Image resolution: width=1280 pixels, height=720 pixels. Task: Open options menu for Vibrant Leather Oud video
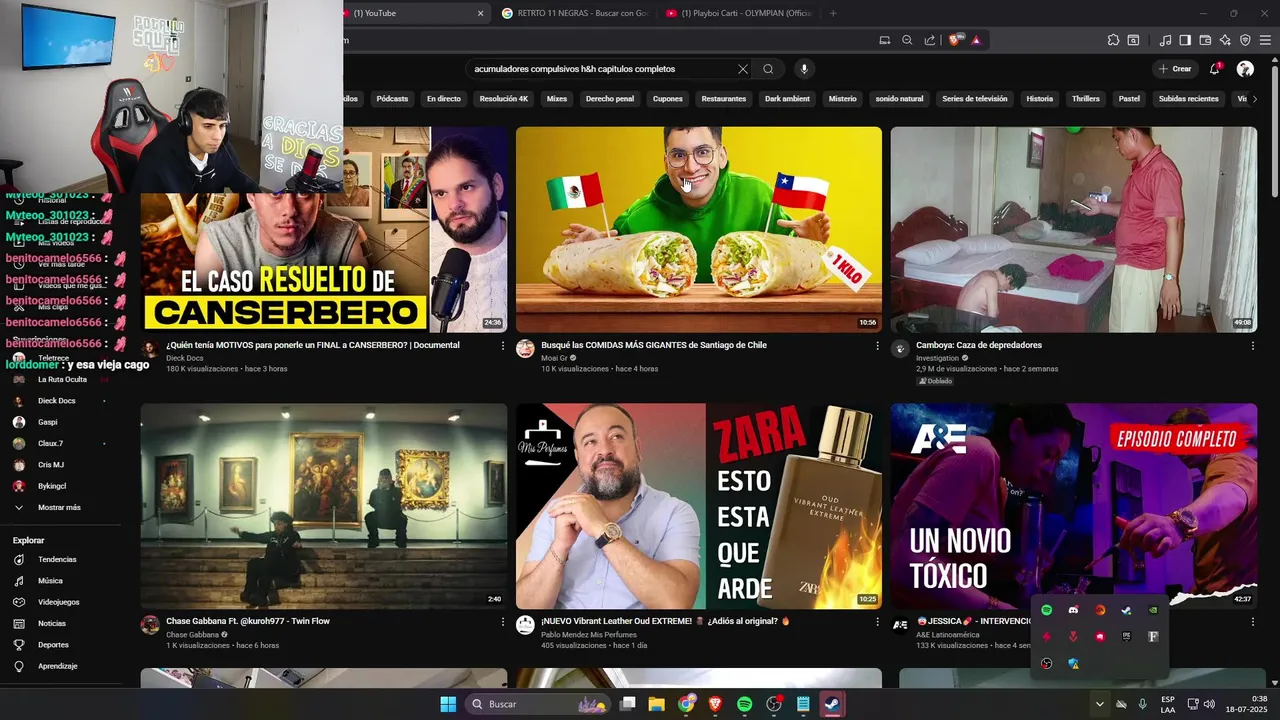pyautogui.click(x=877, y=621)
